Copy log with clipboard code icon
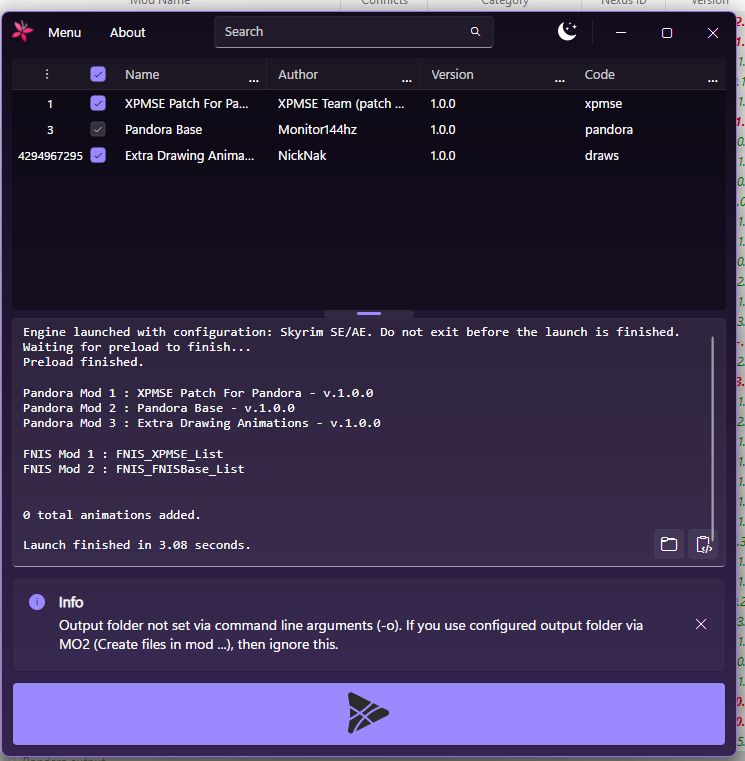Image resolution: width=745 pixels, height=761 pixels. point(704,544)
